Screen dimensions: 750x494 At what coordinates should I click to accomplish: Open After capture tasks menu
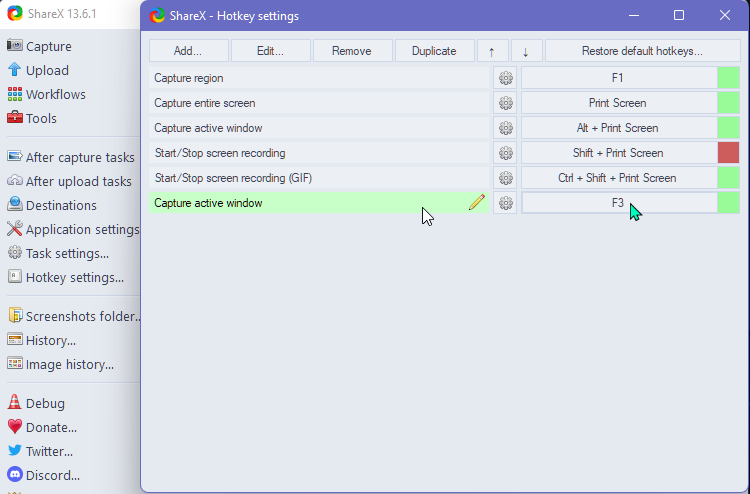tap(71, 157)
